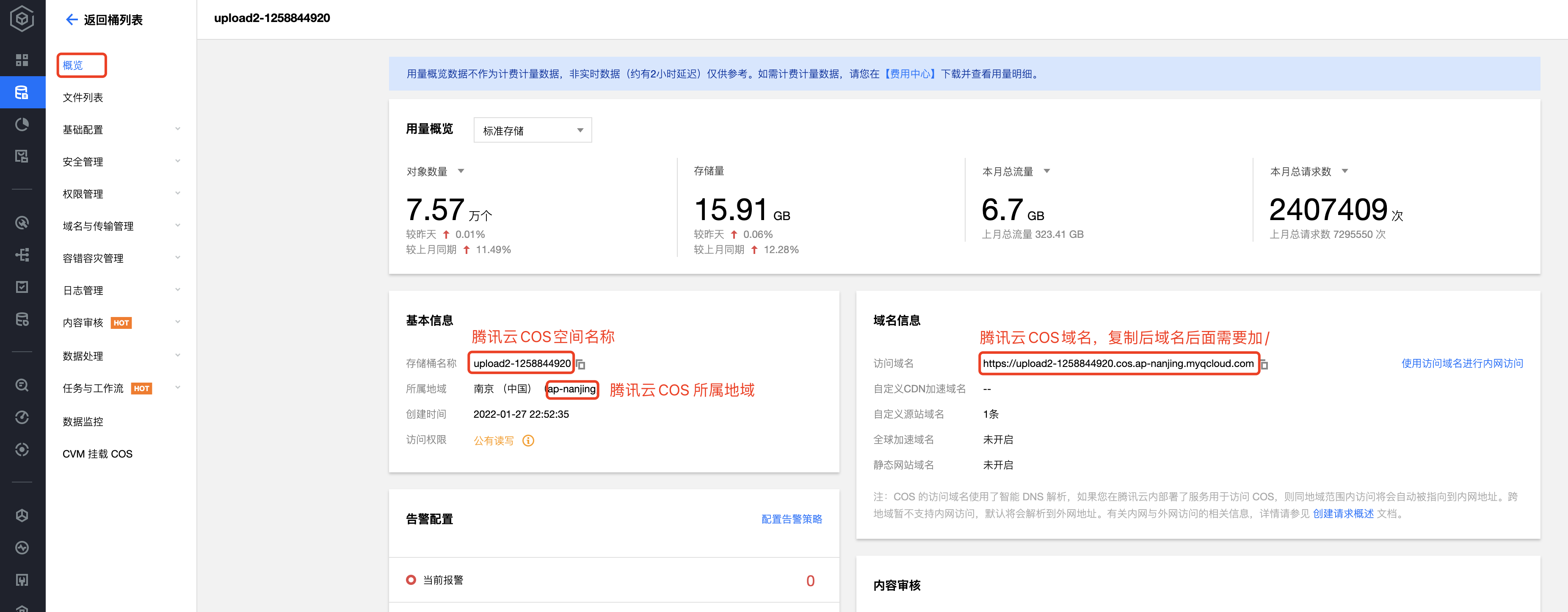Expand the 对象数量 metric dropdown arrow
The image size is (1568, 612).
(461, 171)
